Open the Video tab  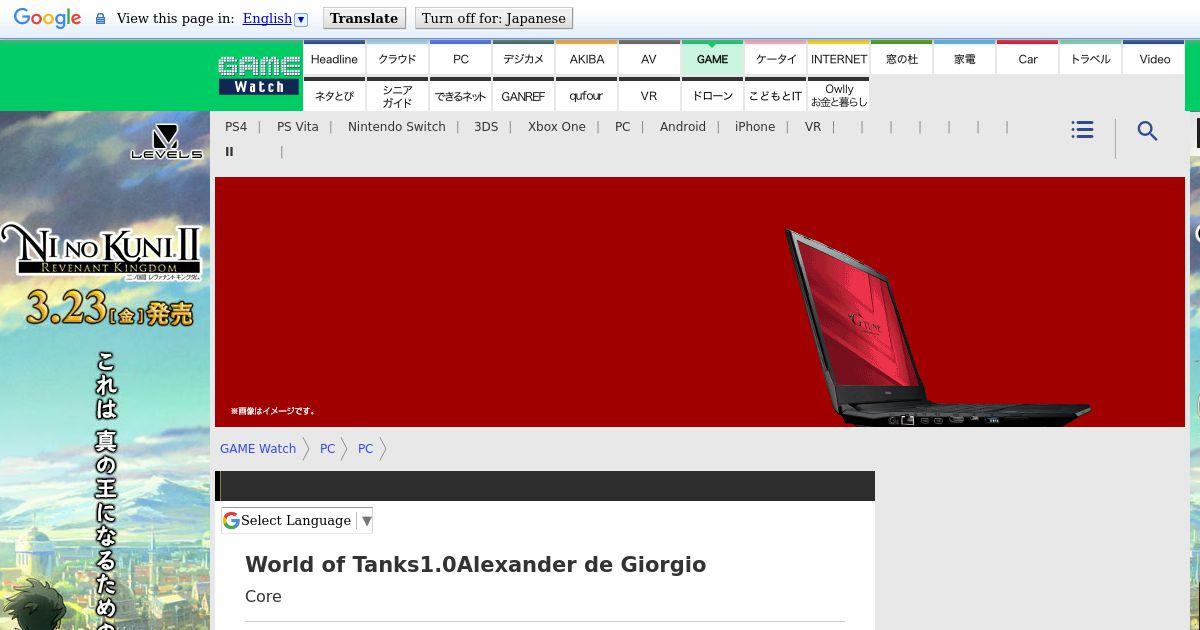point(1153,58)
